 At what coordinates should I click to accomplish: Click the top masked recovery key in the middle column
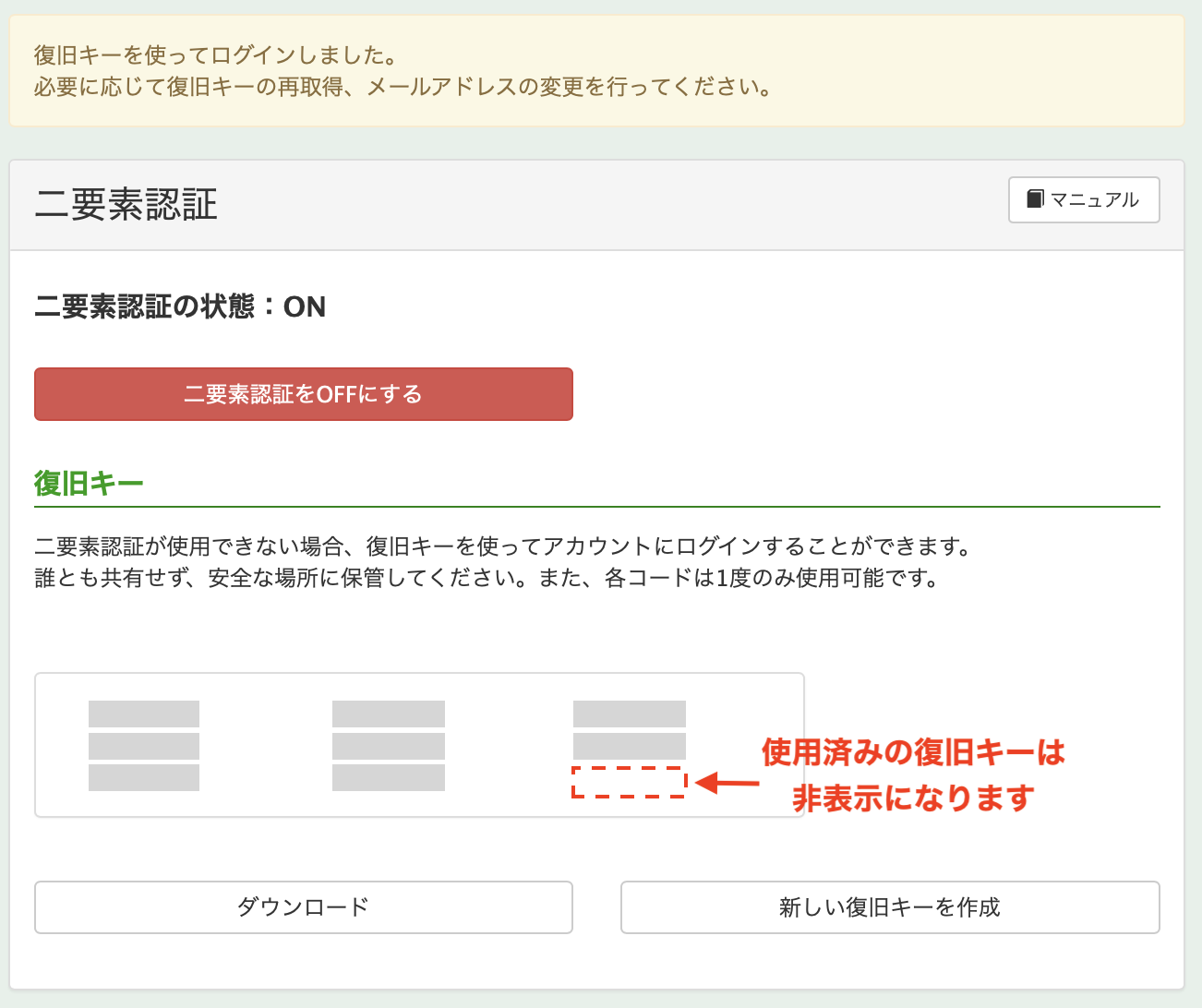click(x=387, y=712)
